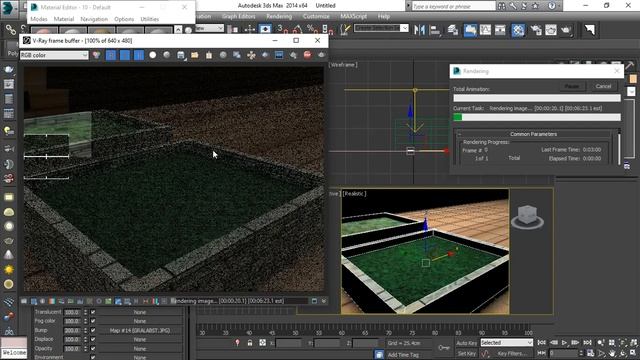Image resolution: width=640 pixels, height=360 pixels.
Task: Open the help question mark icon
Action: click(x=552, y=6)
